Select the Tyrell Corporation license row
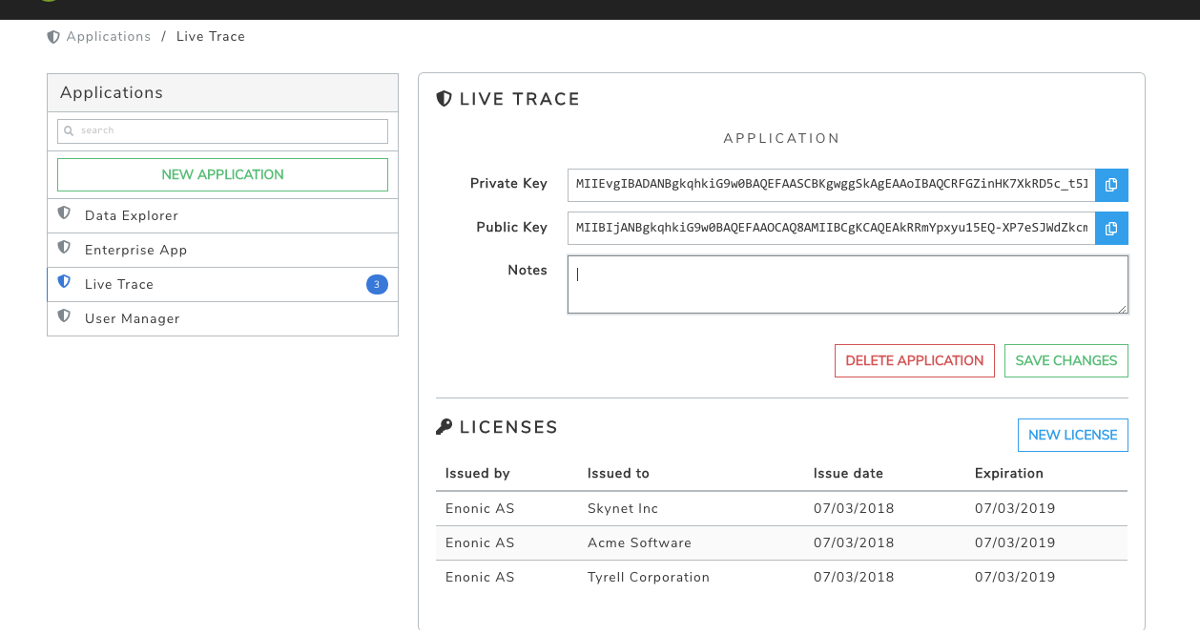Screen dimensions: 1200x630 [782, 578]
